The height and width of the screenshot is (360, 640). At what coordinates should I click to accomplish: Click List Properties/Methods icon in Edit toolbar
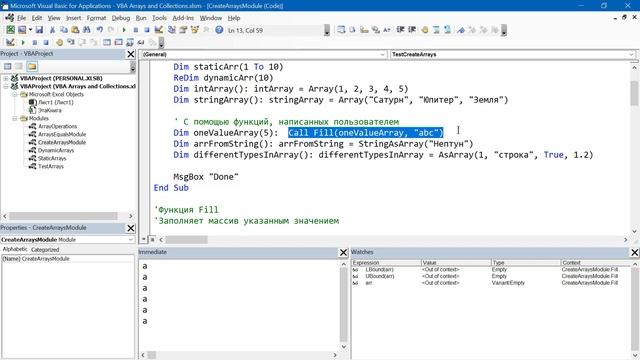pyautogui.click(x=341, y=30)
